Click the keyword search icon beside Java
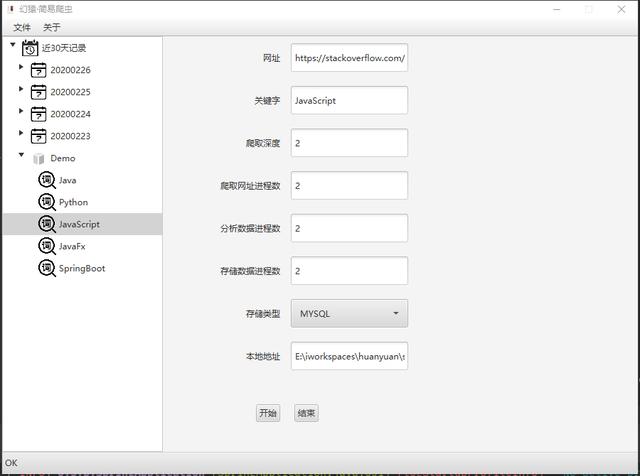 [x=47, y=180]
